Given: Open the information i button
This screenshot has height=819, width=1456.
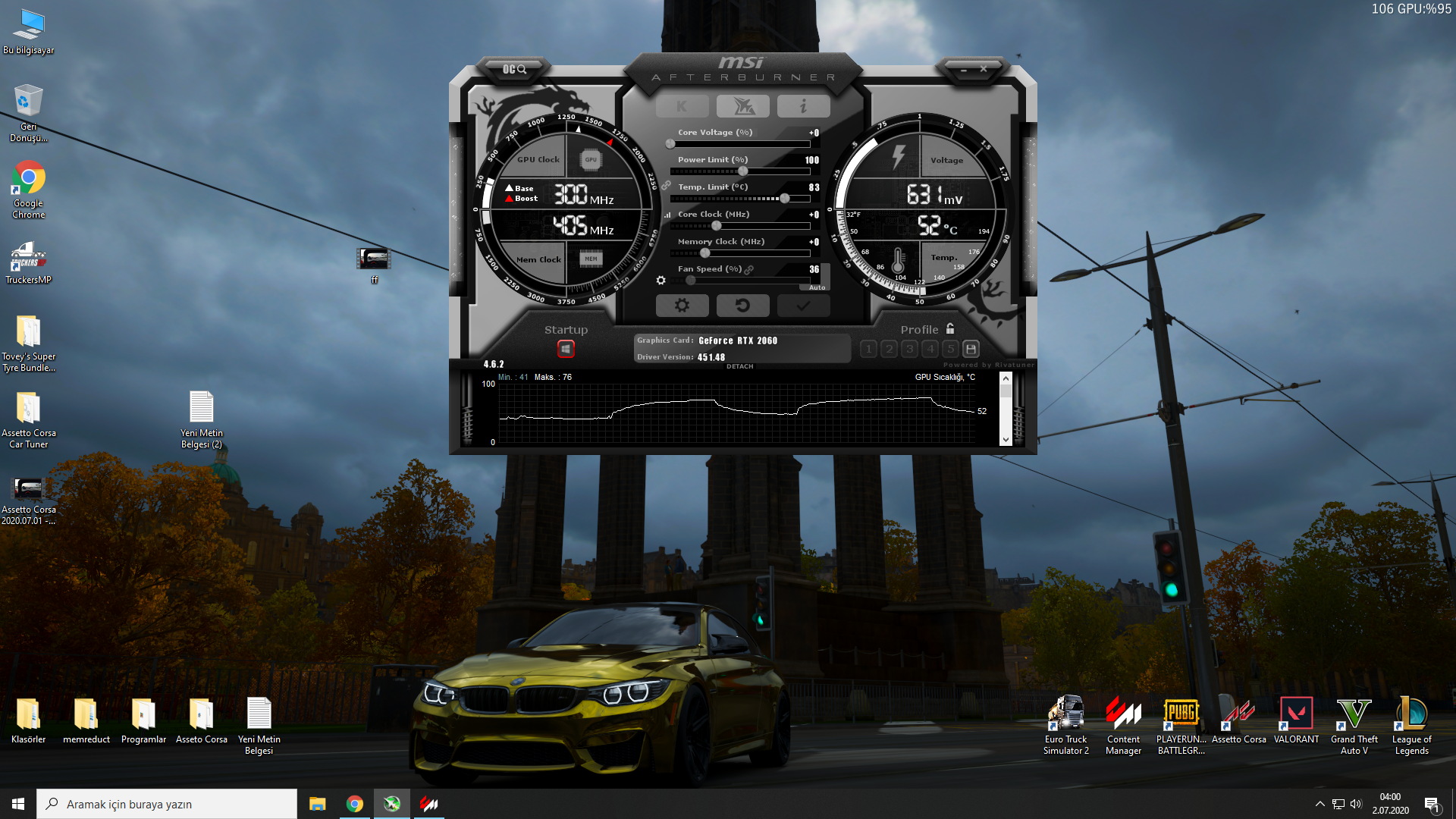Looking at the screenshot, I should coord(803,107).
